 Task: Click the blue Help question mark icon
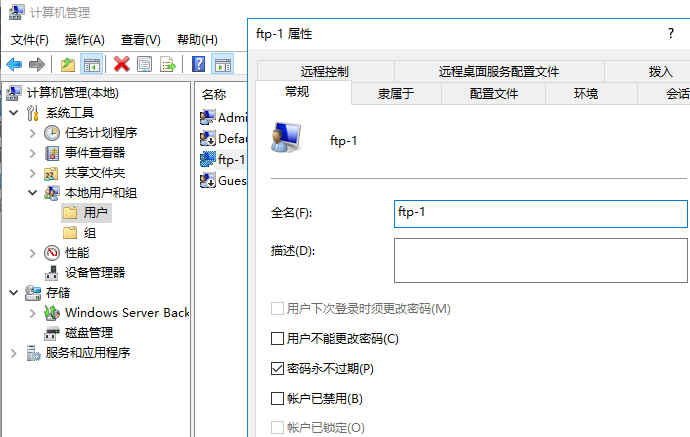point(198,64)
